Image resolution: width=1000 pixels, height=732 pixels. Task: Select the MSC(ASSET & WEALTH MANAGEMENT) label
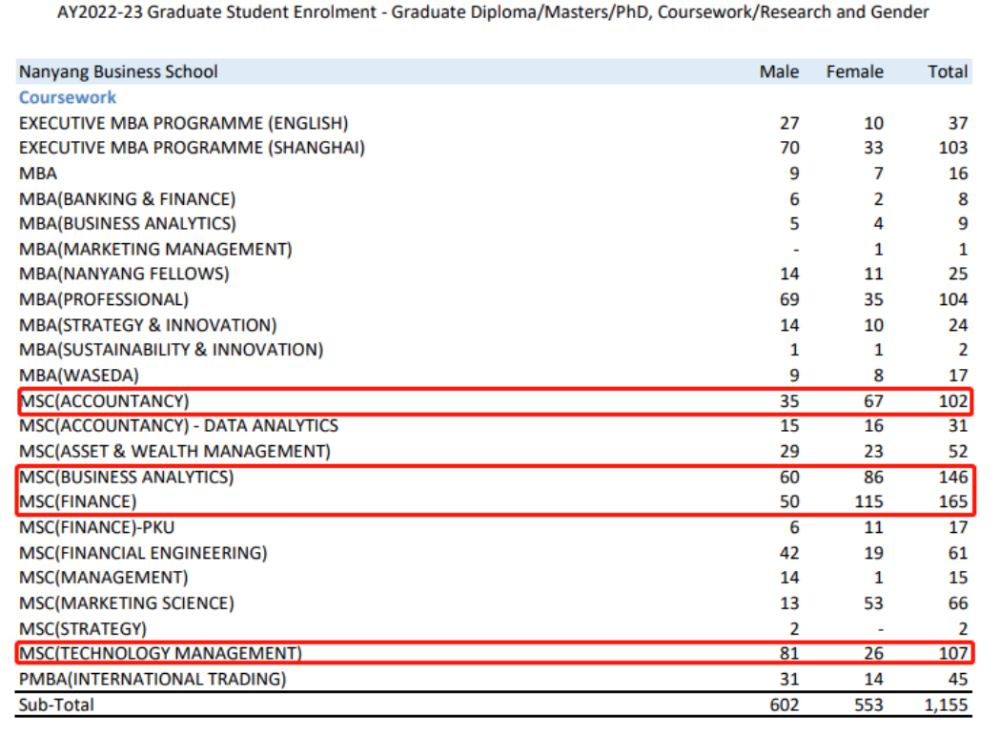174,451
